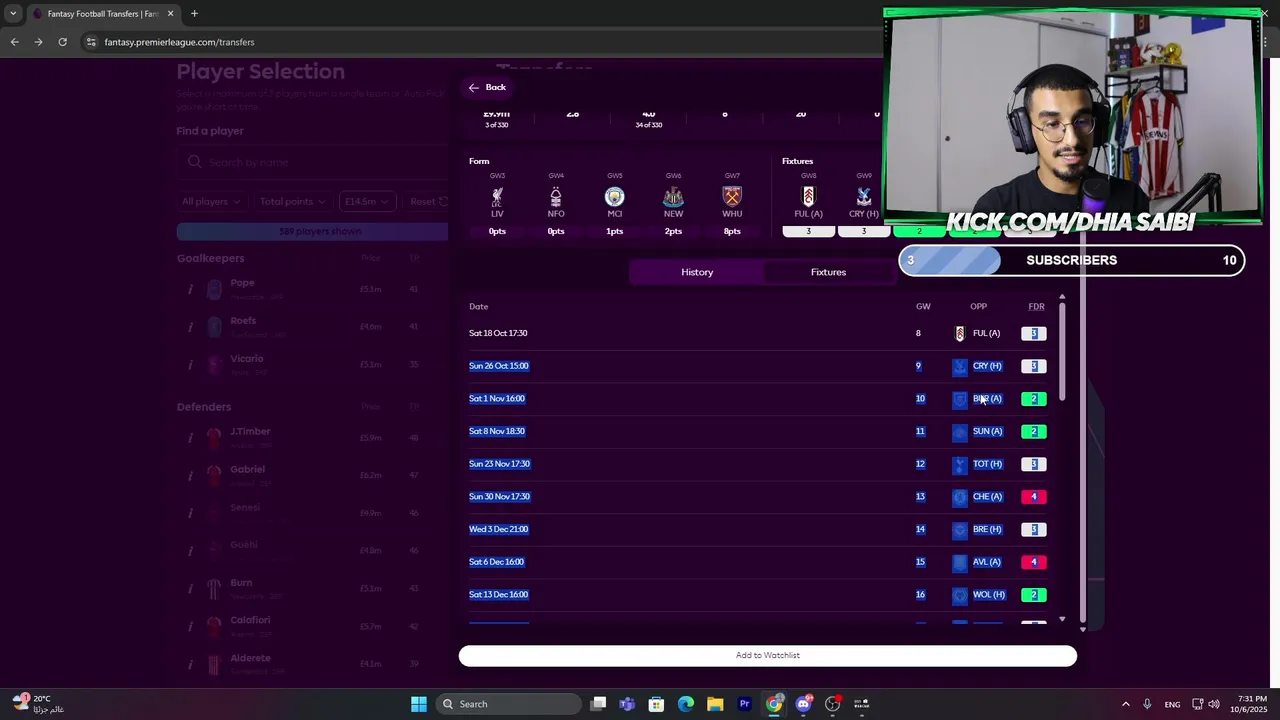
Task: Click the Chelsea badge in the gameweek 13 row
Action: (960, 497)
